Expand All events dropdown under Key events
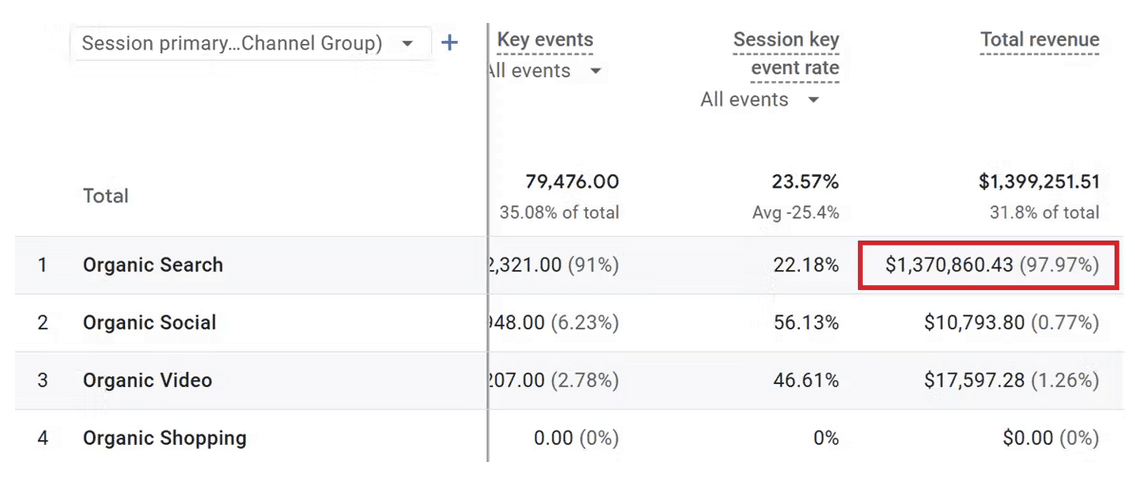 tap(547, 71)
